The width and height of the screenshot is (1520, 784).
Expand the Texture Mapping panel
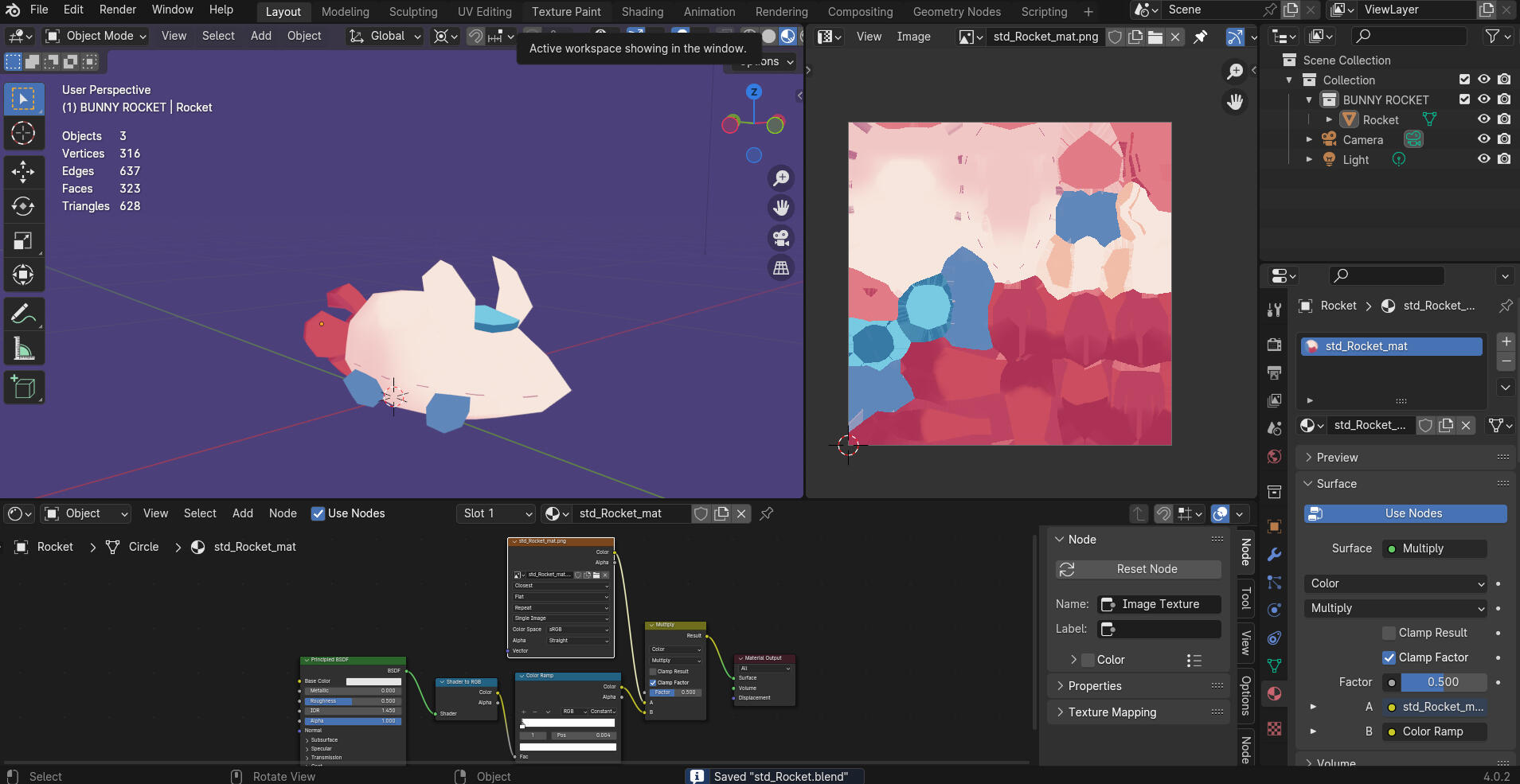click(x=1112, y=712)
